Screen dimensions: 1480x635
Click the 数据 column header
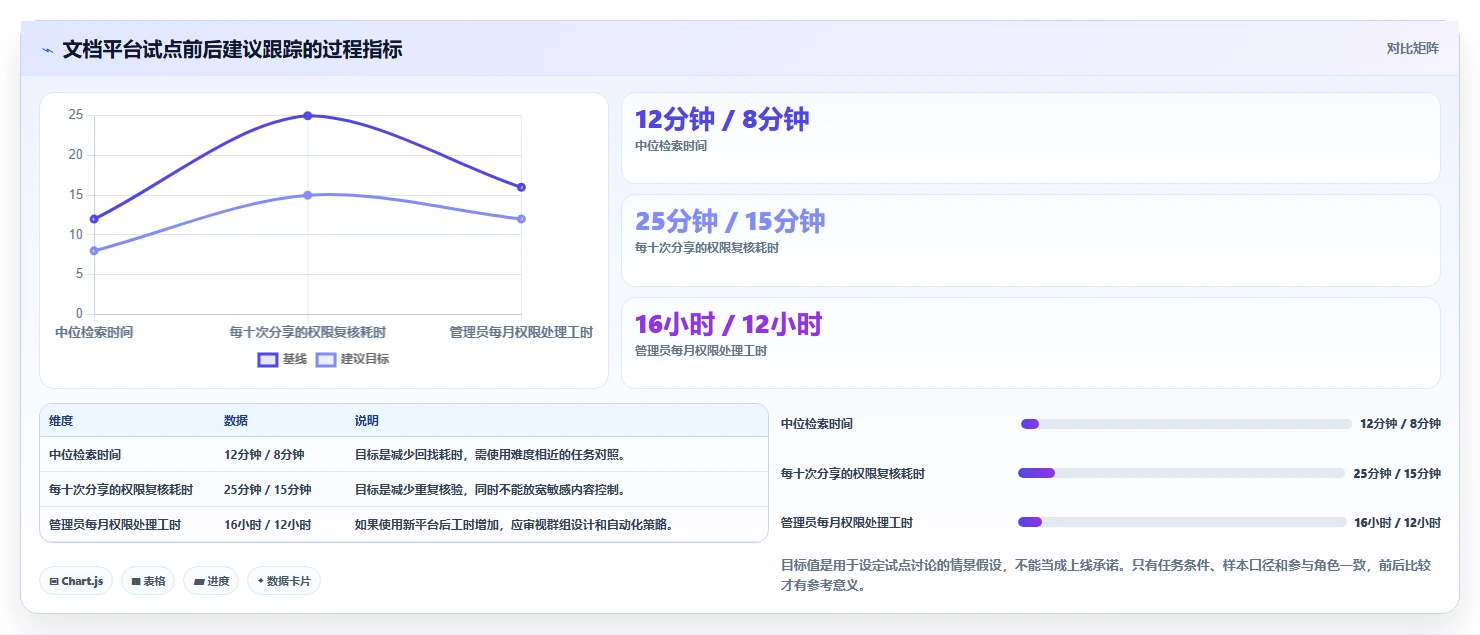point(236,421)
